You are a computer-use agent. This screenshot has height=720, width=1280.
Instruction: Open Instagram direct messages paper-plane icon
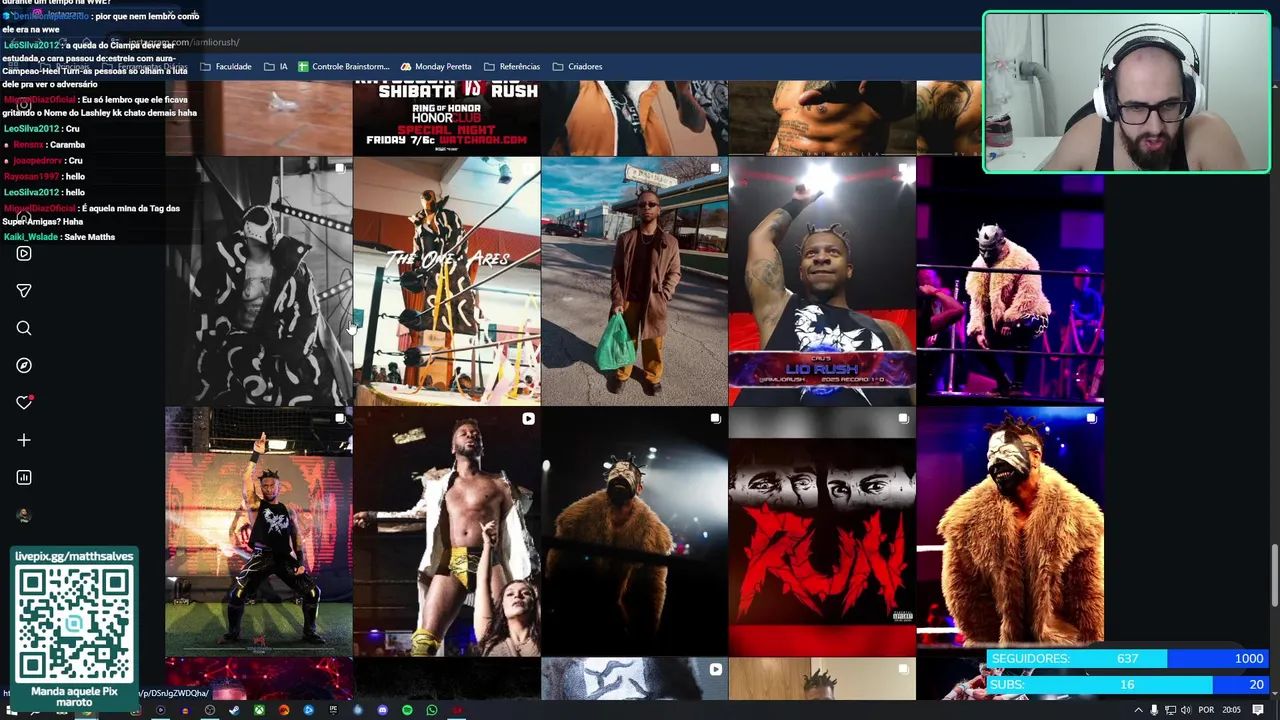click(x=24, y=291)
